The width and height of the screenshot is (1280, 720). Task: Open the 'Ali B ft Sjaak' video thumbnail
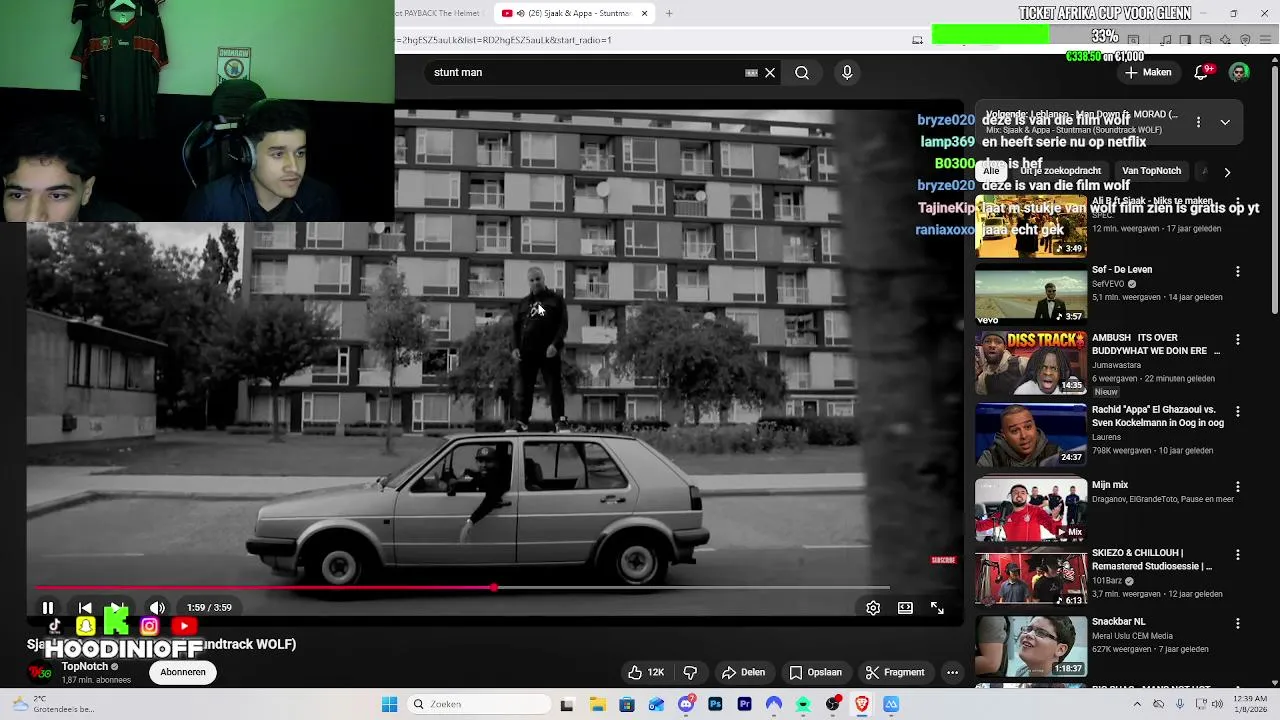coord(1031,227)
